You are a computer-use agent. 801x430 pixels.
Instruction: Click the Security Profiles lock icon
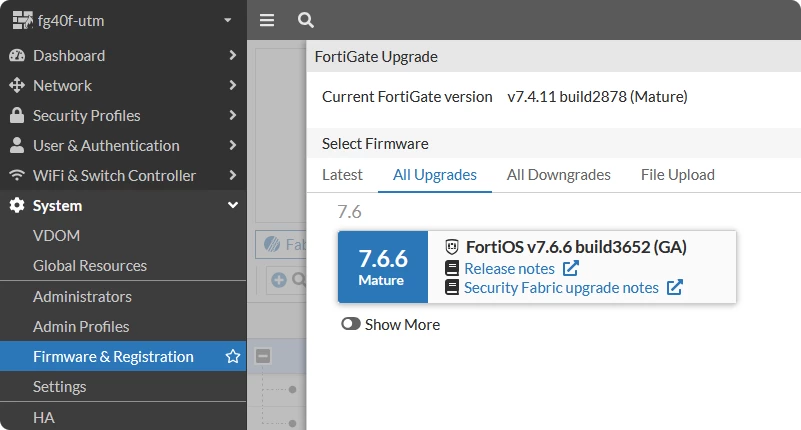click(17, 115)
